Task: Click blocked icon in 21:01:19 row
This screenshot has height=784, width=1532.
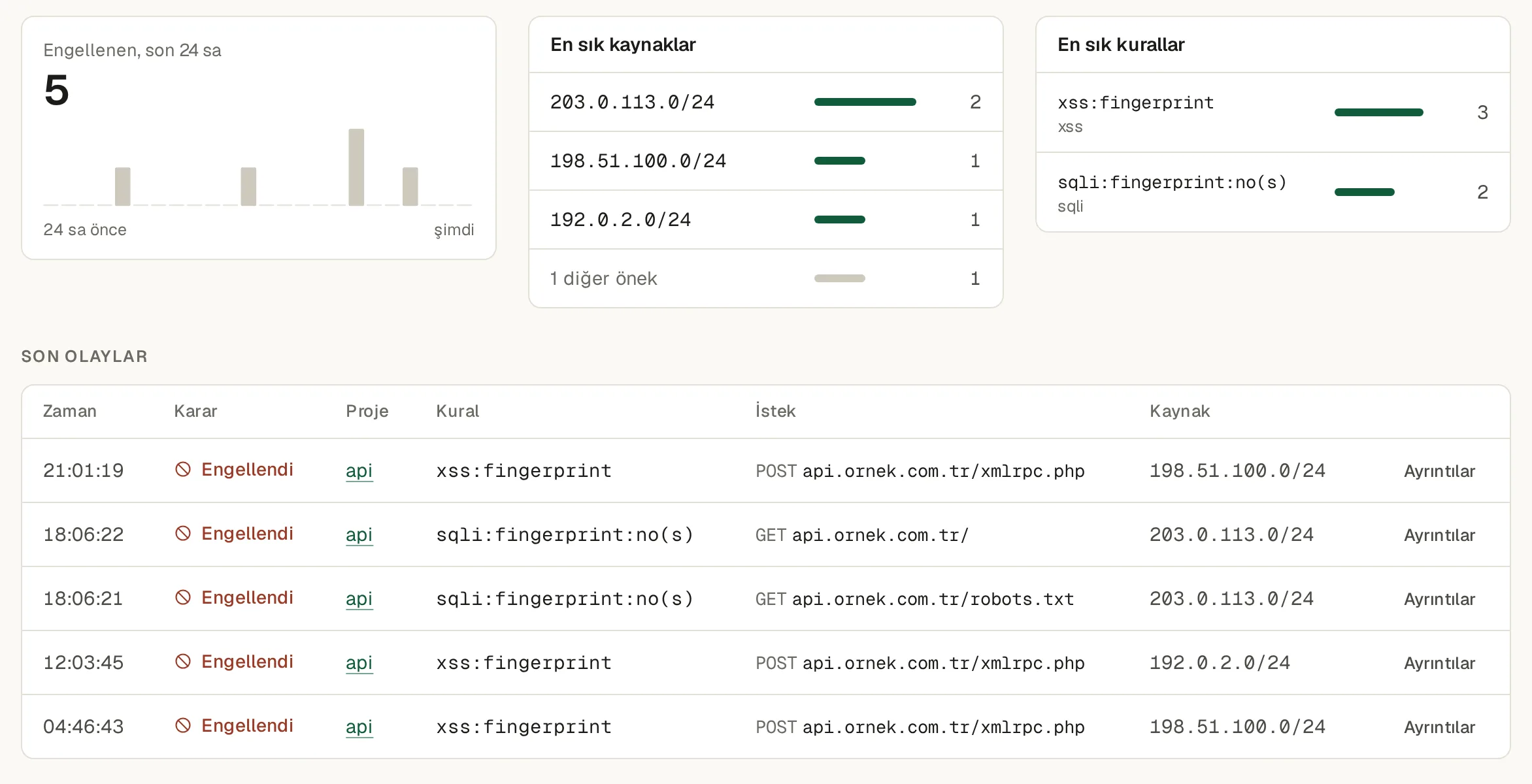Action: click(x=183, y=470)
